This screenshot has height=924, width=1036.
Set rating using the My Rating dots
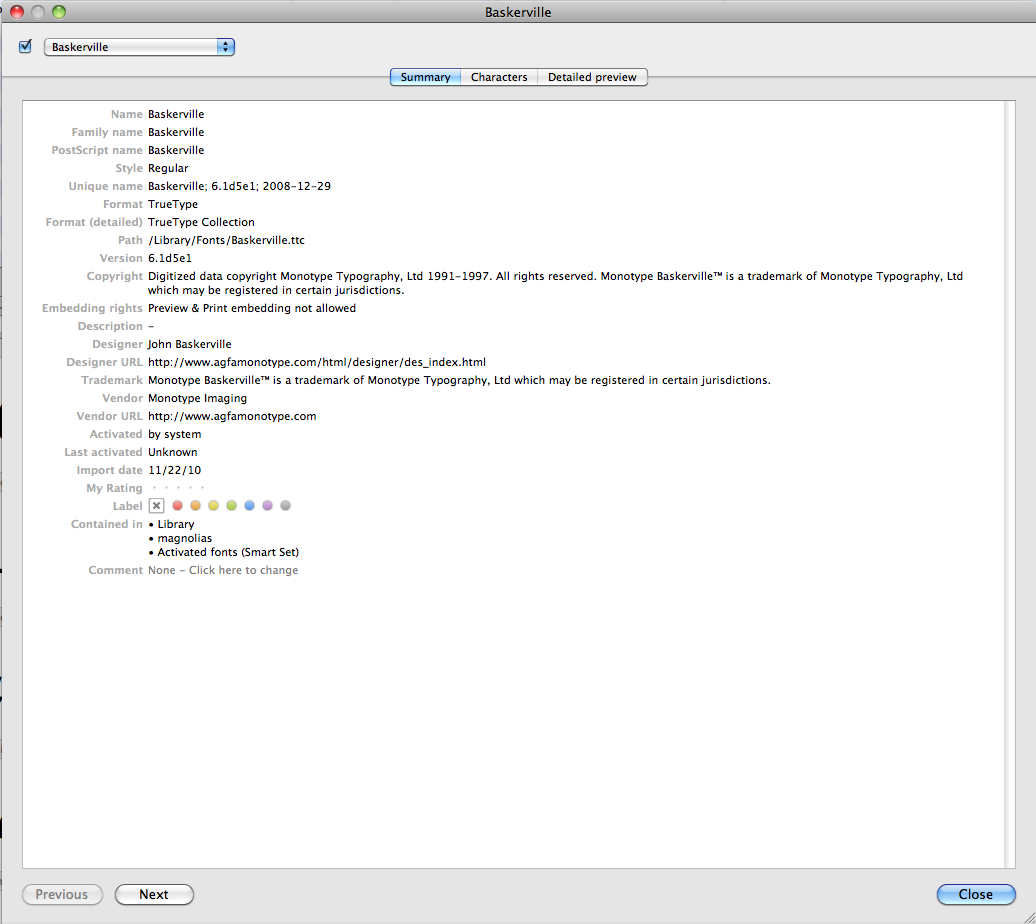pos(178,488)
